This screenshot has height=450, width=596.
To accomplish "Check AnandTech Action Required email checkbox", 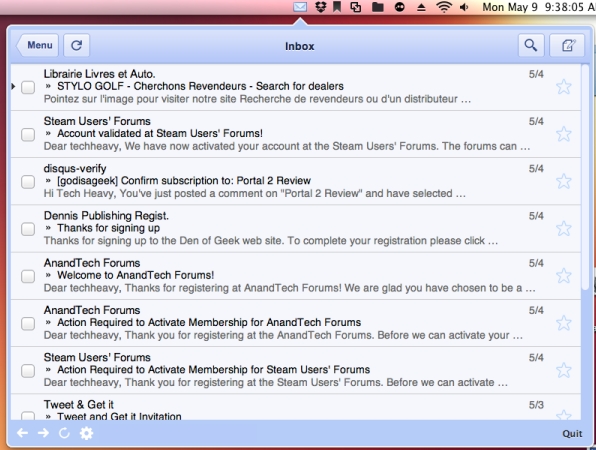I will click(28, 323).
